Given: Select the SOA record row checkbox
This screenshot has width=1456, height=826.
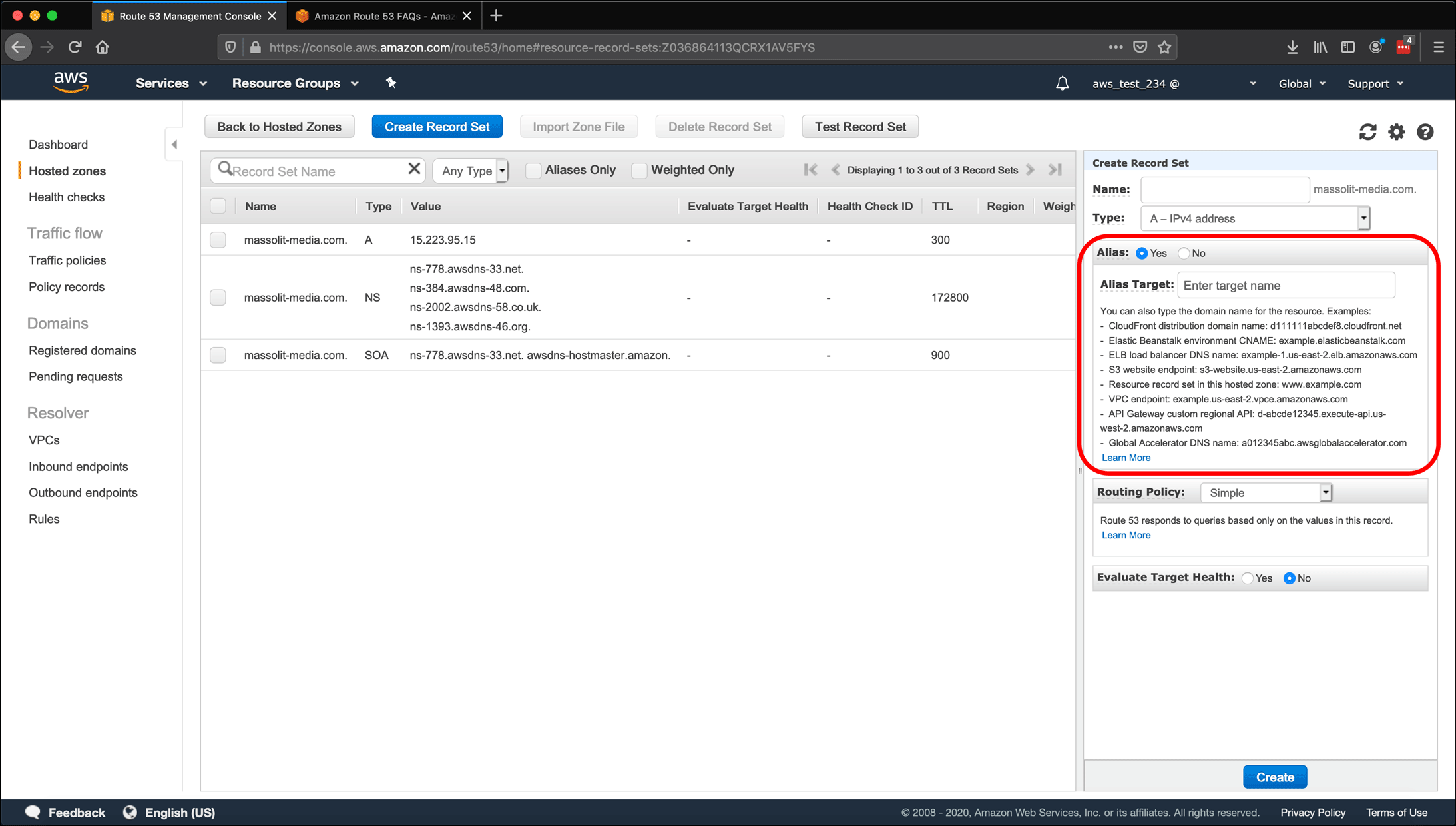Looking at the screenshot, I should tap(218, 355).
